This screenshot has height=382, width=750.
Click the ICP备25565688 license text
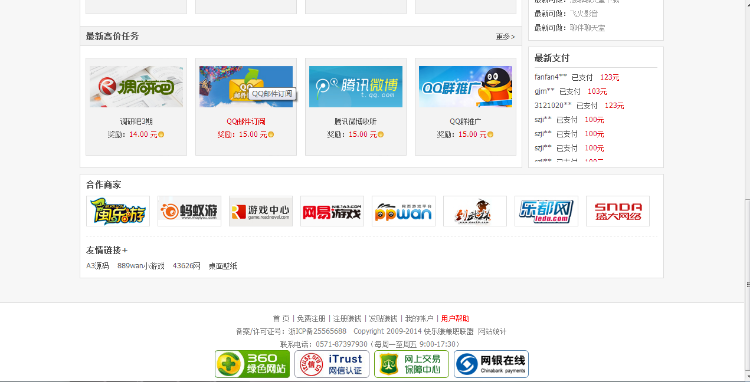point(317,331)
